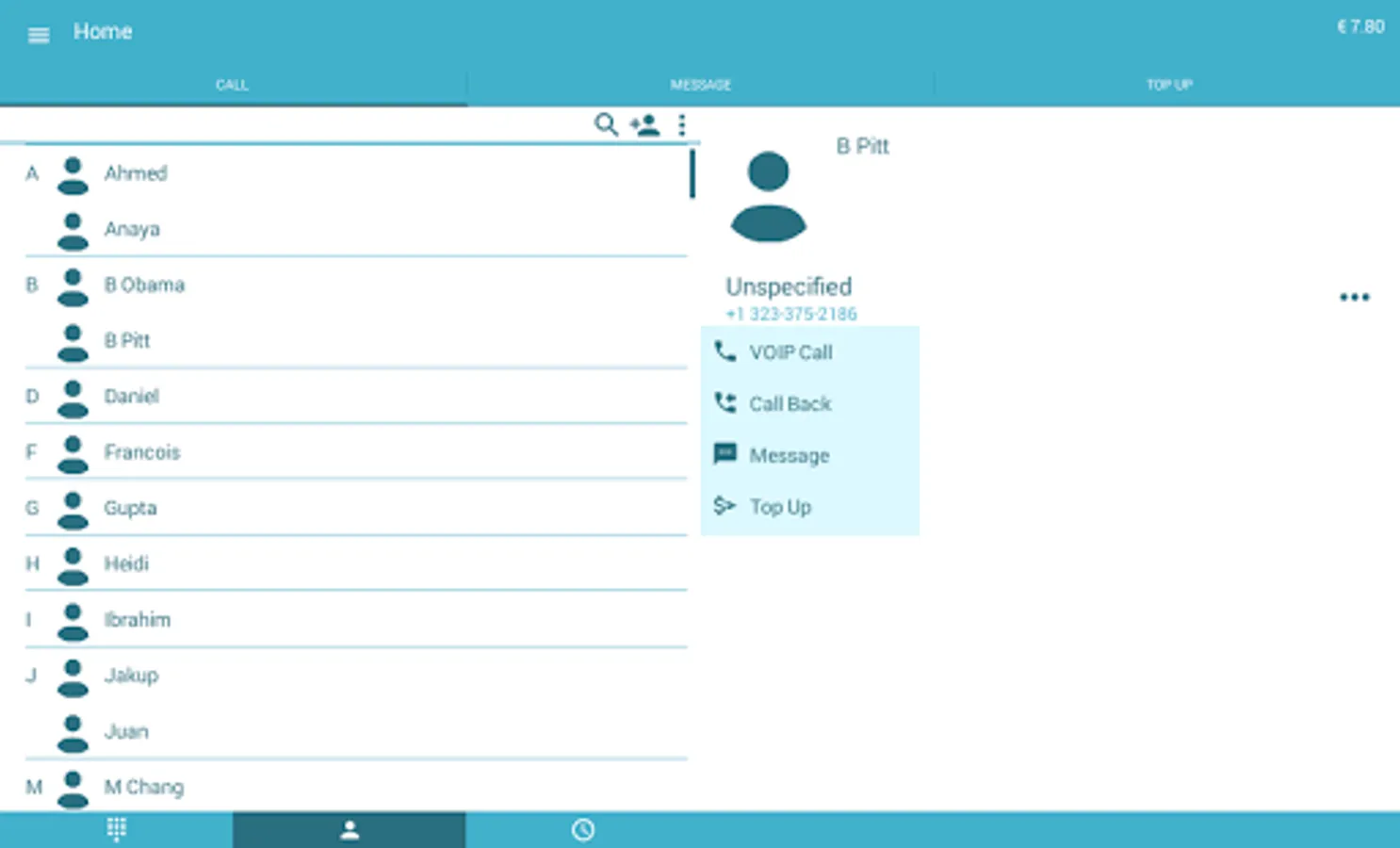
Task: Click Anaya's avatar icon
Action: coord(73,231)
